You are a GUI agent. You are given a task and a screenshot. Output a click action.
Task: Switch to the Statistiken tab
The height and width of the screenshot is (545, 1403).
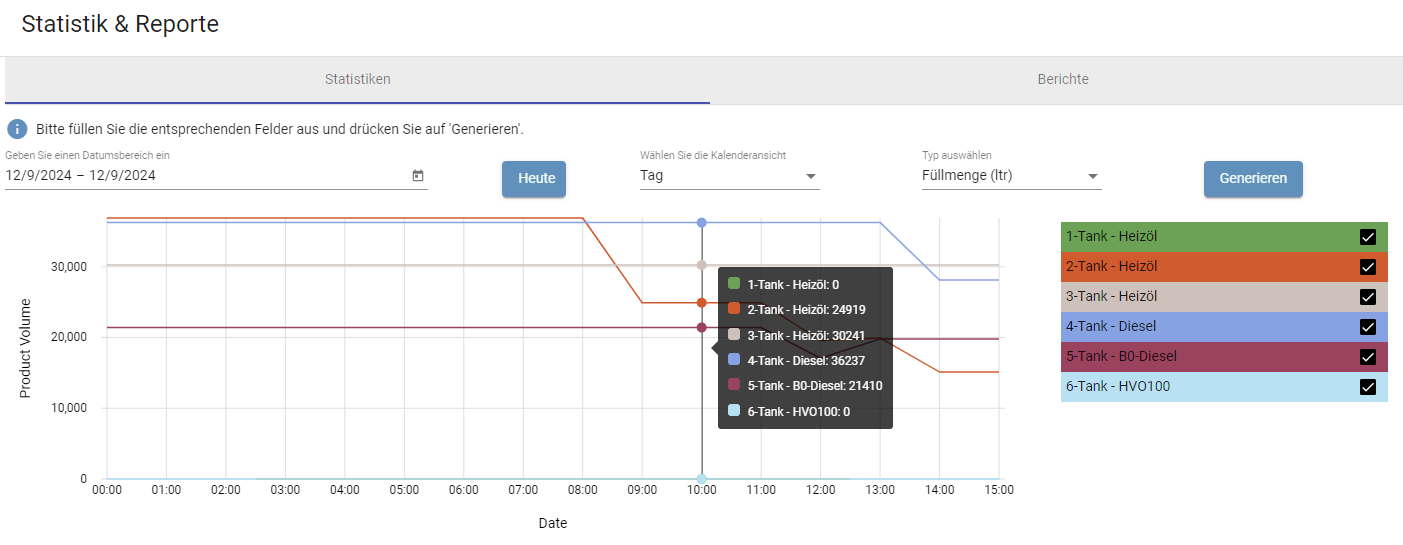(x=357, y=79)
